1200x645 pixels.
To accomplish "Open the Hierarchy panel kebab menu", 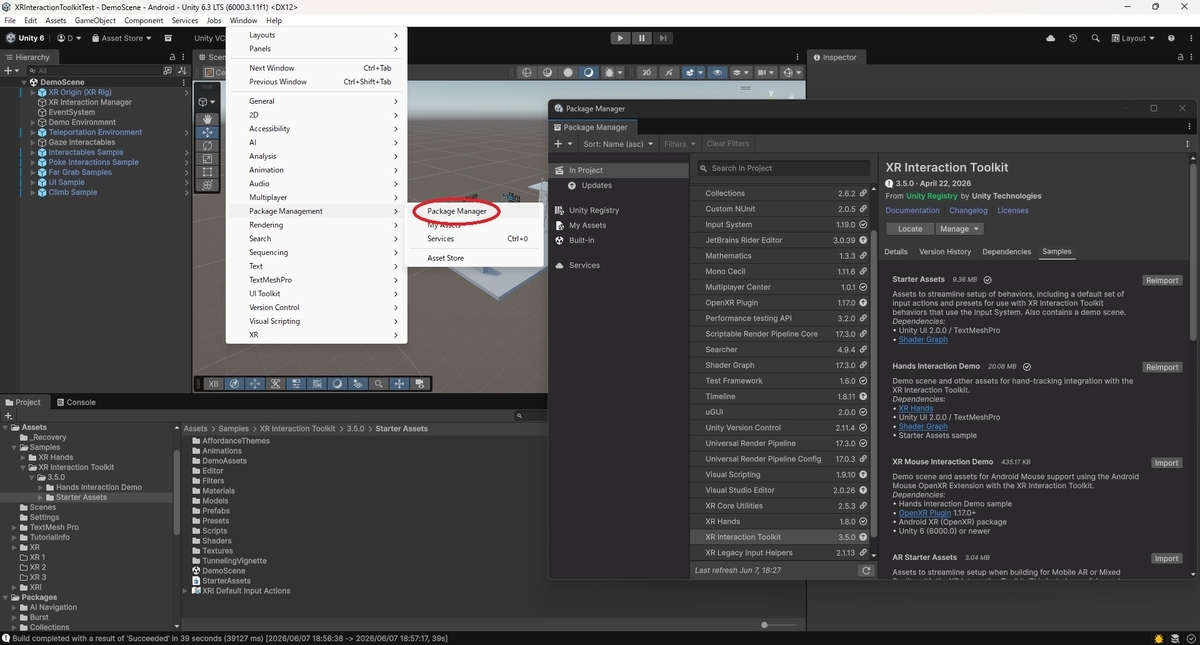I will click(184, 57).
